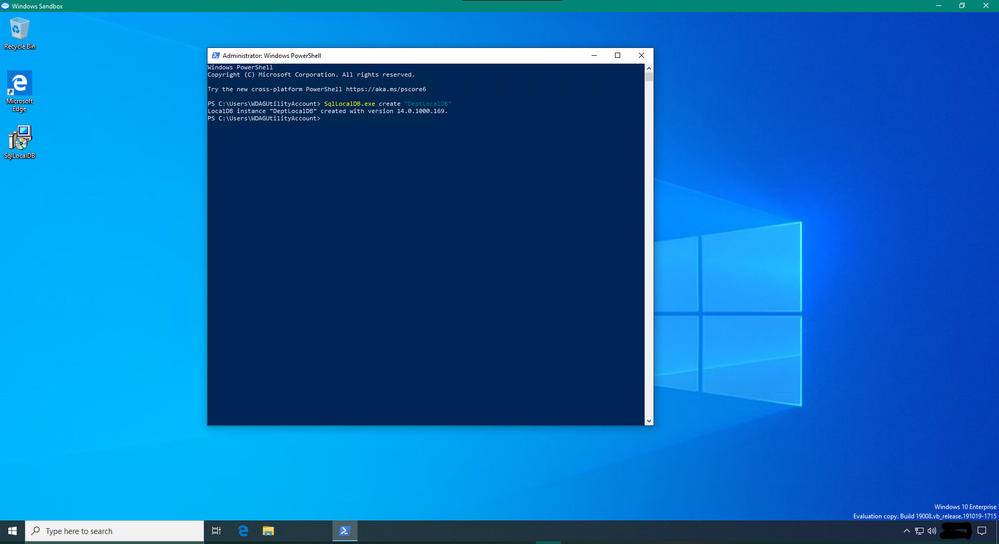The image size is (999, 544).
Task: Open the volume tray icon
Action: 932,531
